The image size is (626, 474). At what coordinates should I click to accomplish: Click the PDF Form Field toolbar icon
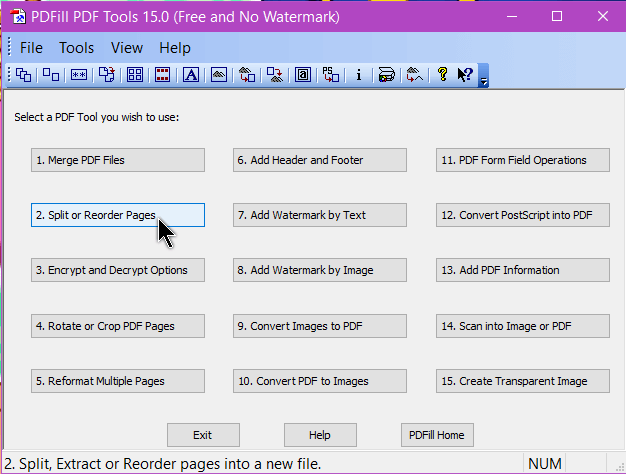[303, 75]
